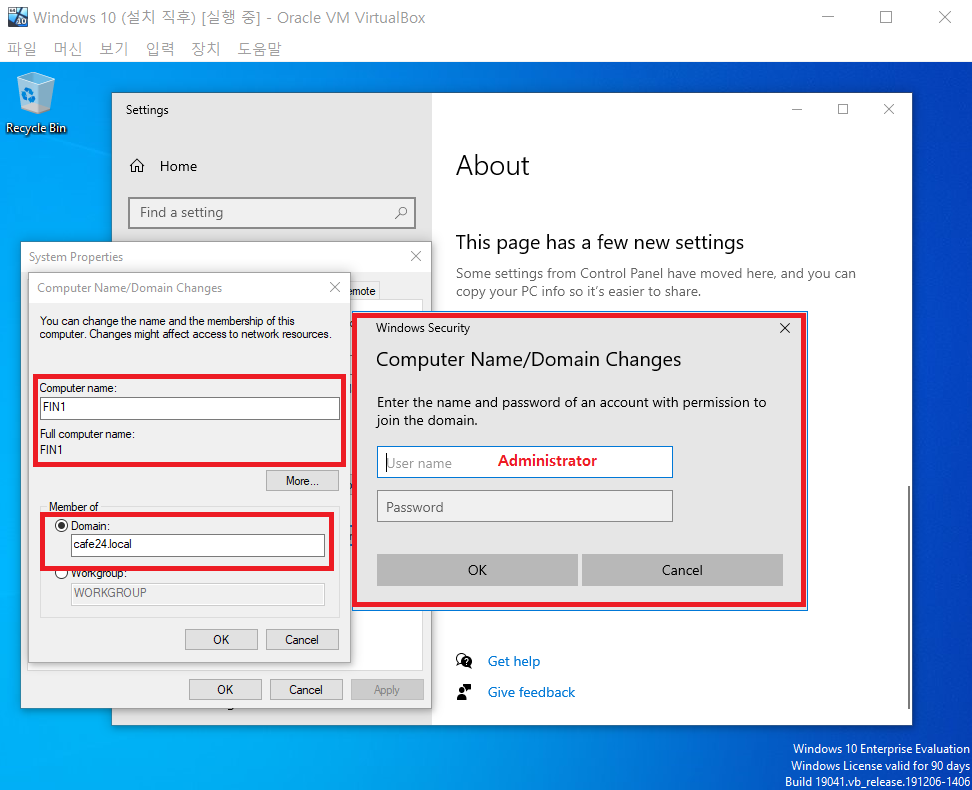Close the Computer Name/Domain Changes dialog

point(335,287)
